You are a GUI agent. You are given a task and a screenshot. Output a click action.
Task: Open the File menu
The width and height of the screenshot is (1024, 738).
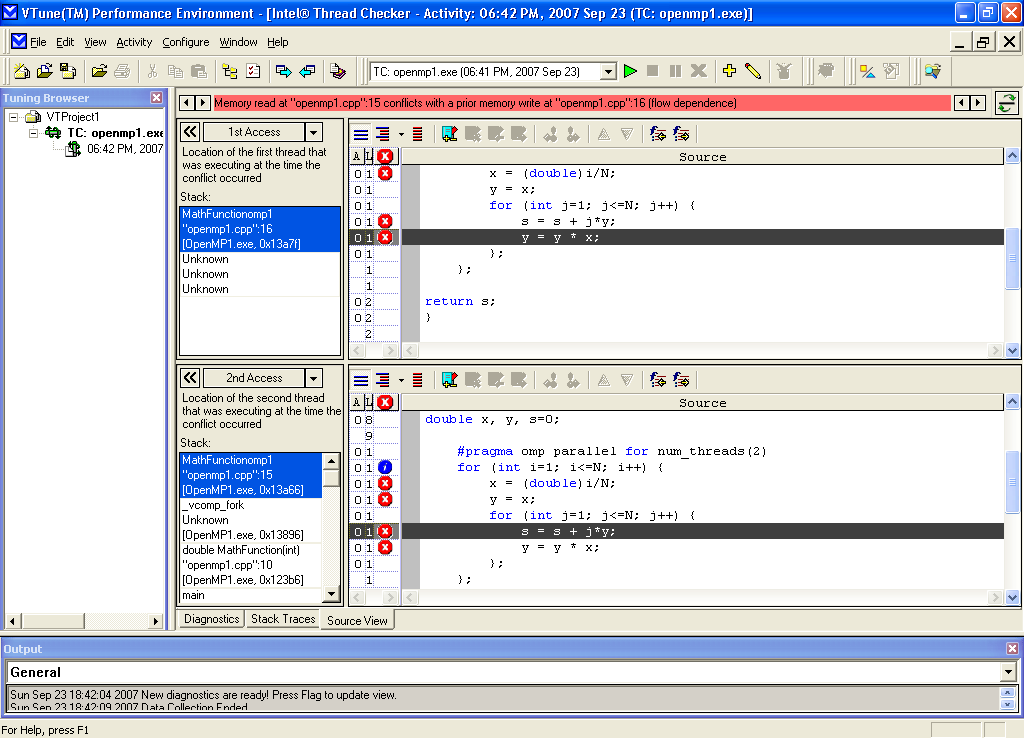pyautogui.click(x=38, y=42)
